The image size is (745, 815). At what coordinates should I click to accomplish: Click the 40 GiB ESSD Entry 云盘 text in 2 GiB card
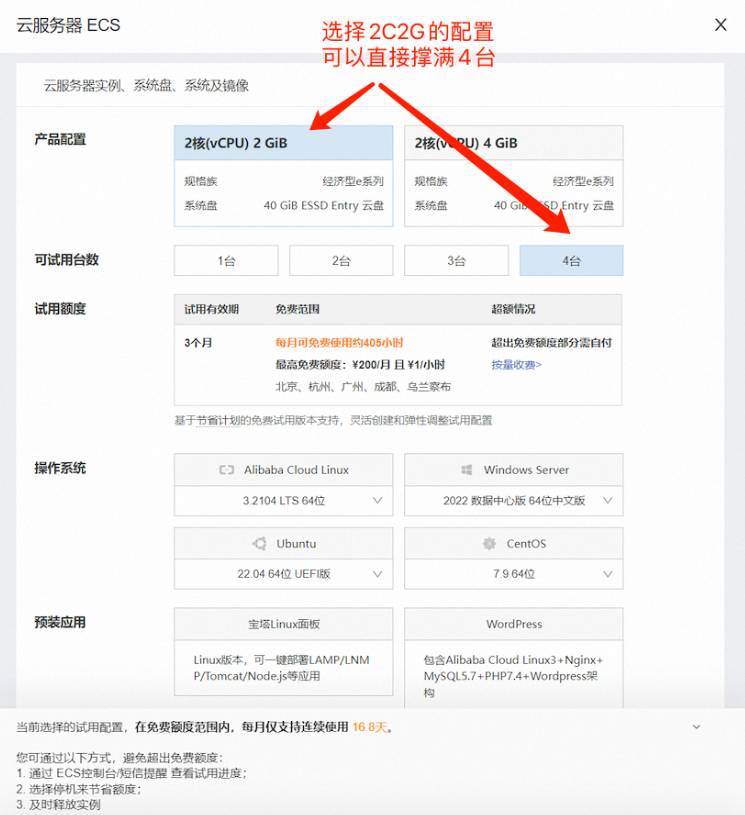323,205
